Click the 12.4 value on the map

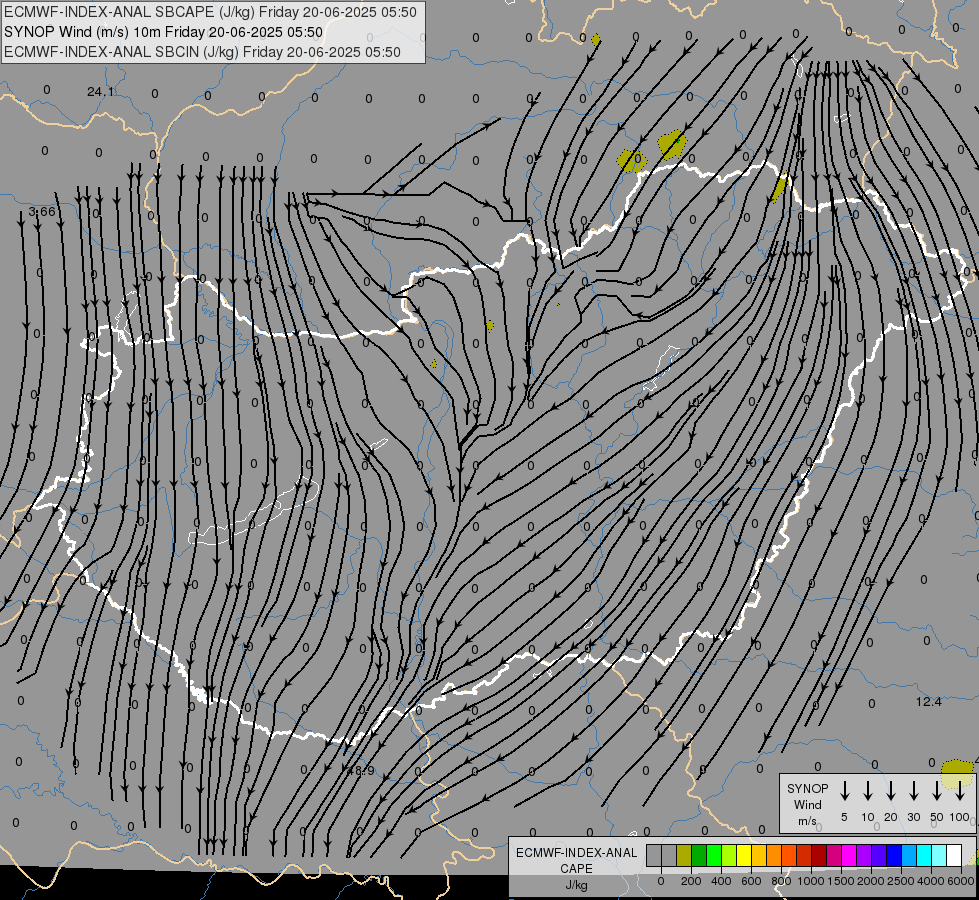pyautogui.click(x=928, y=702)
